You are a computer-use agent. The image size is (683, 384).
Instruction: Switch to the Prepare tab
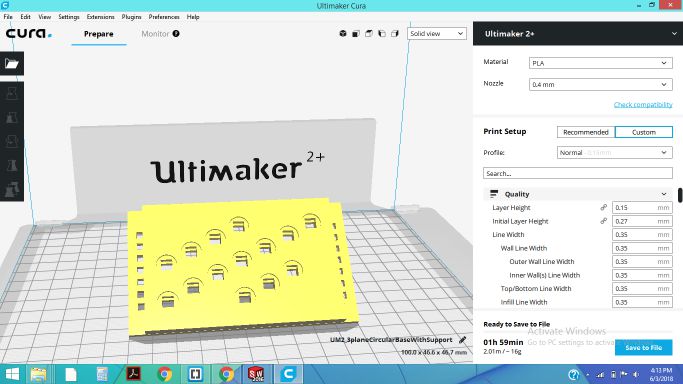(x=99, y=34)
